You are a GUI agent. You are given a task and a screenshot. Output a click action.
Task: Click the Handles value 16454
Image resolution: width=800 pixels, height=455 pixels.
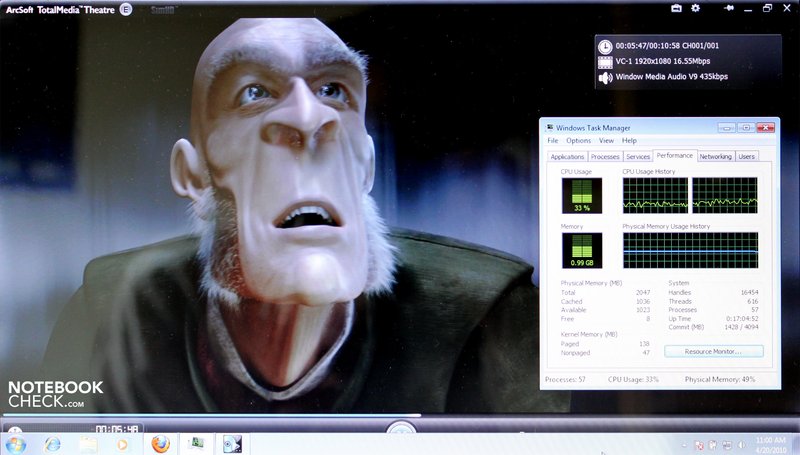point(749,292)
